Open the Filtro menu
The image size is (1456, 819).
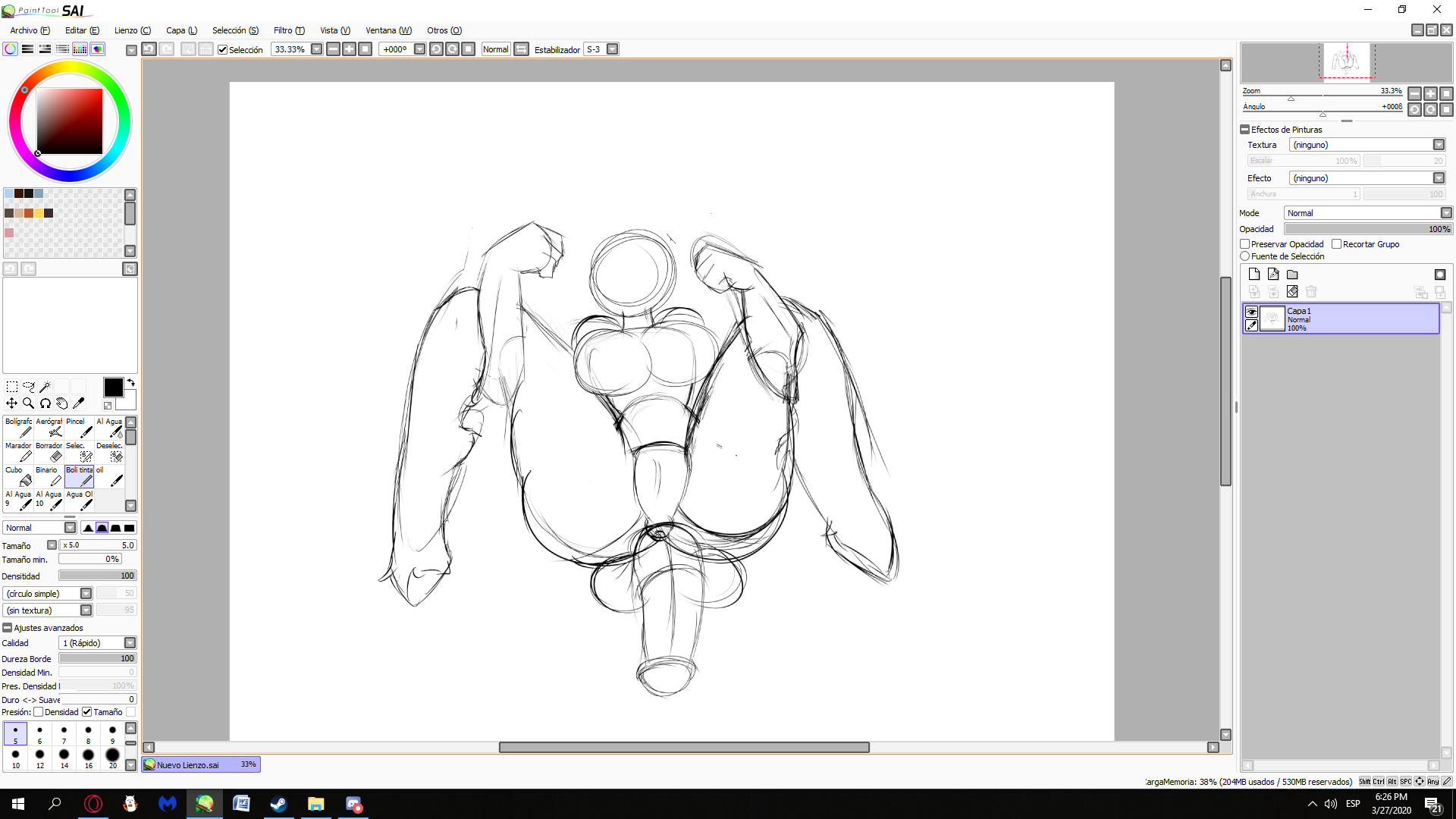pyautogui.click(x=288, y=30)
